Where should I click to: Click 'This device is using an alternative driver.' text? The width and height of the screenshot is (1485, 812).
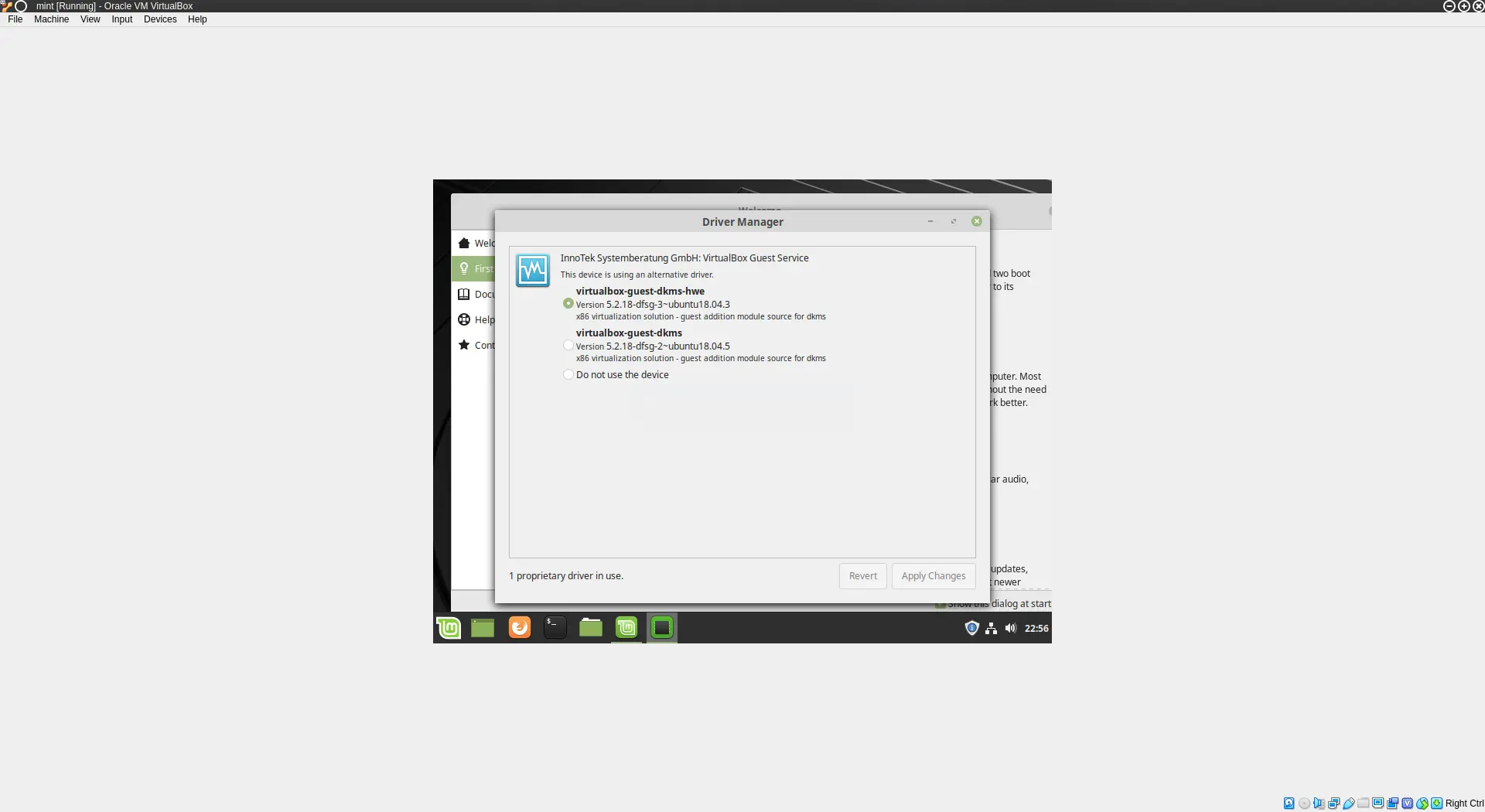coord(637,275)
